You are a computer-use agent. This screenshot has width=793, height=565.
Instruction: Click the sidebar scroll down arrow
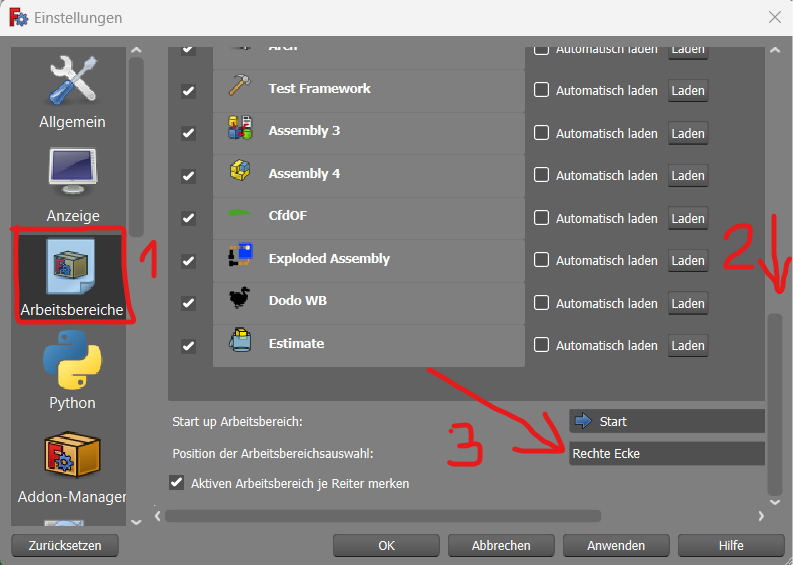(x=136, y=523)
